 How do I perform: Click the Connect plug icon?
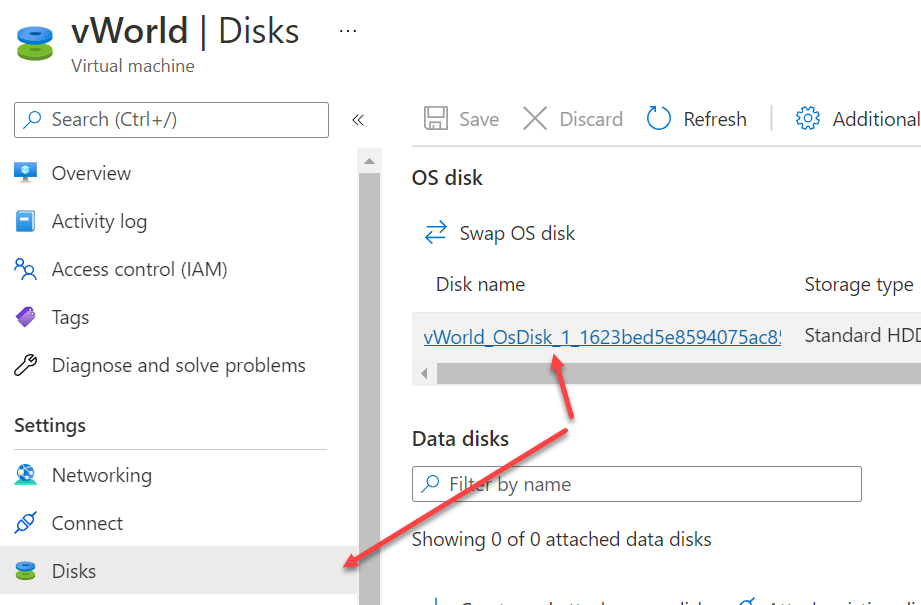pyautogui.click(x=26, y=523)
